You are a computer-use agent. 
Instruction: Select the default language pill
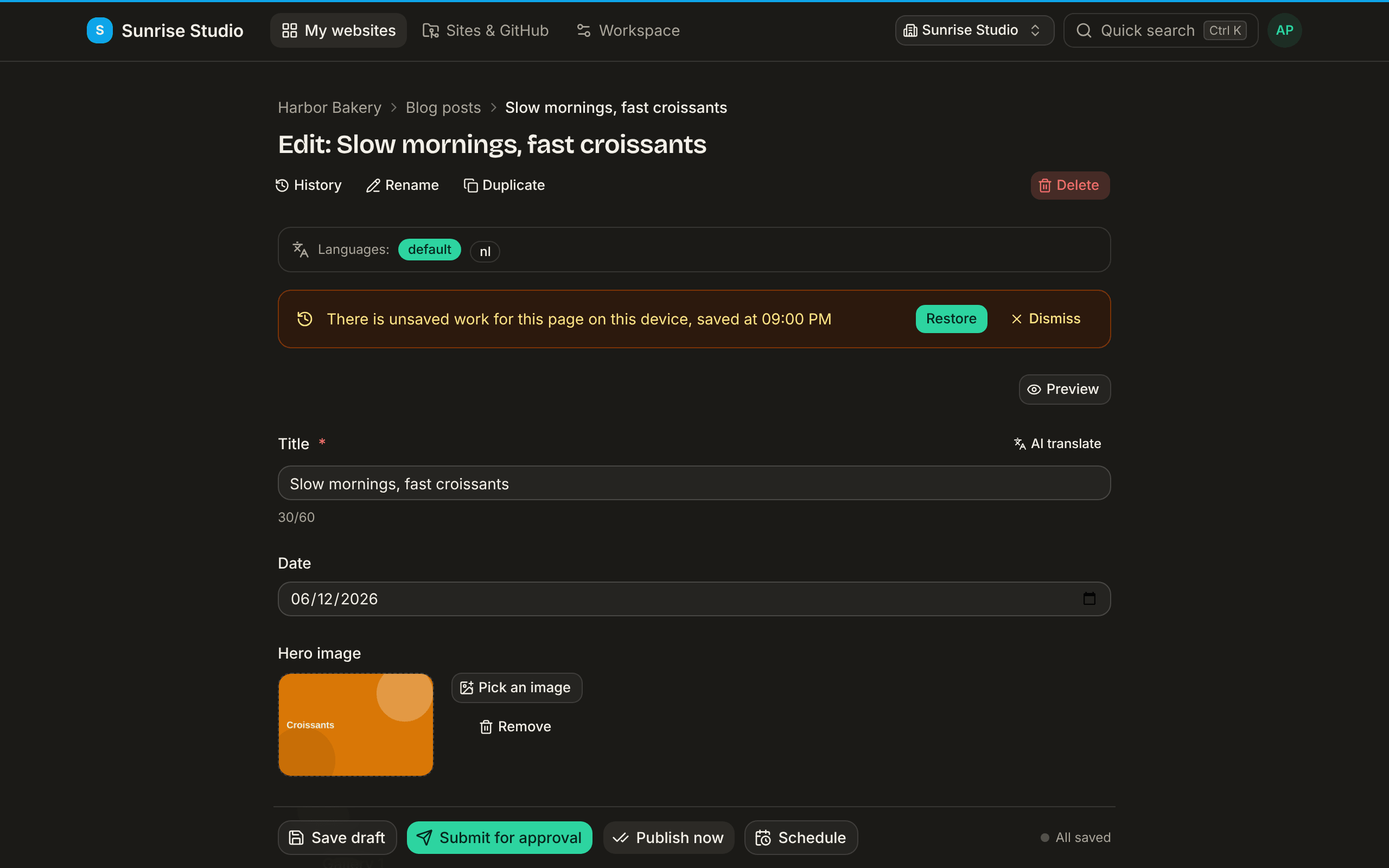[x=429, y=250]
